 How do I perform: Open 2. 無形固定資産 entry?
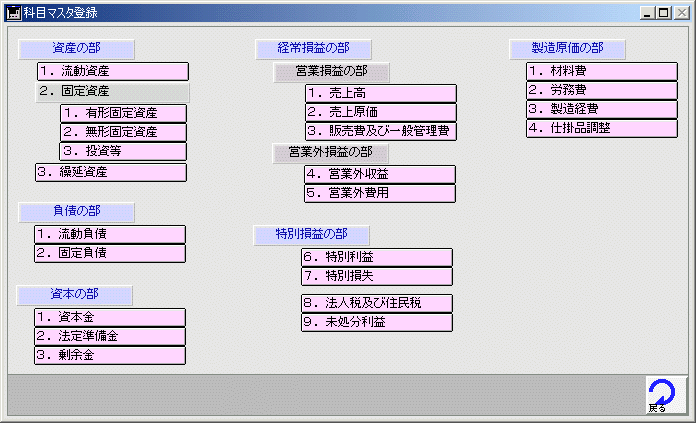coord(123,132)
